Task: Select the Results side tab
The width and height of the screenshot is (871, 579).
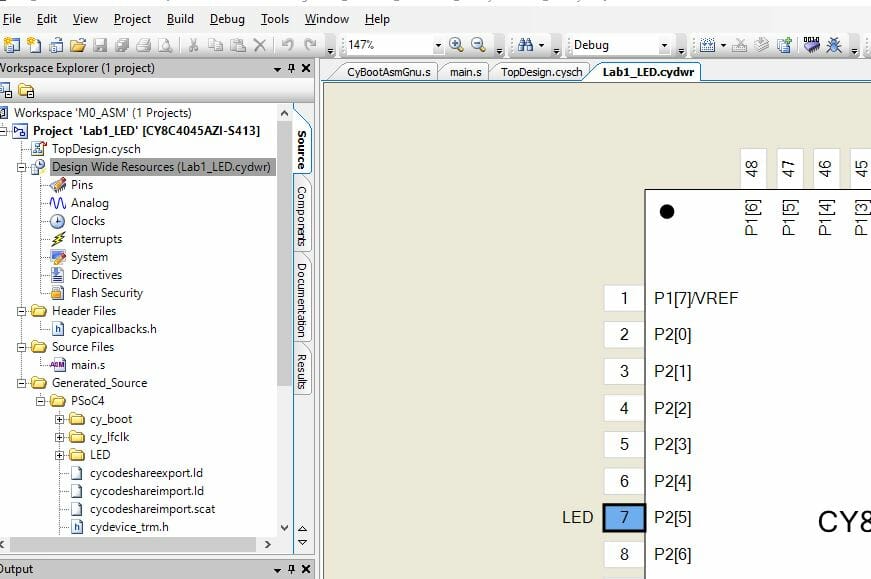Action: (x=302, y=371)
